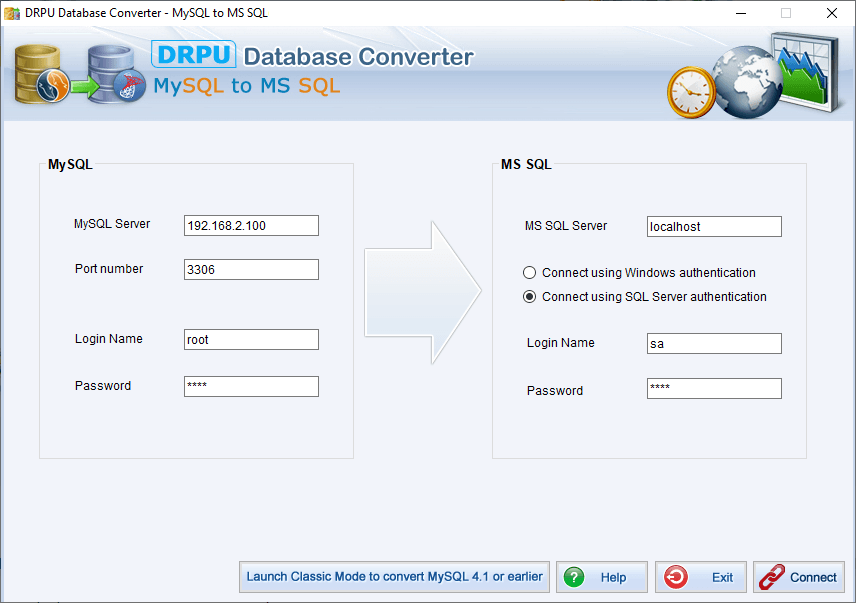Click the red chain link Connect icon
856x603 pixels.
pyautogui.click(x=771, y=577)
